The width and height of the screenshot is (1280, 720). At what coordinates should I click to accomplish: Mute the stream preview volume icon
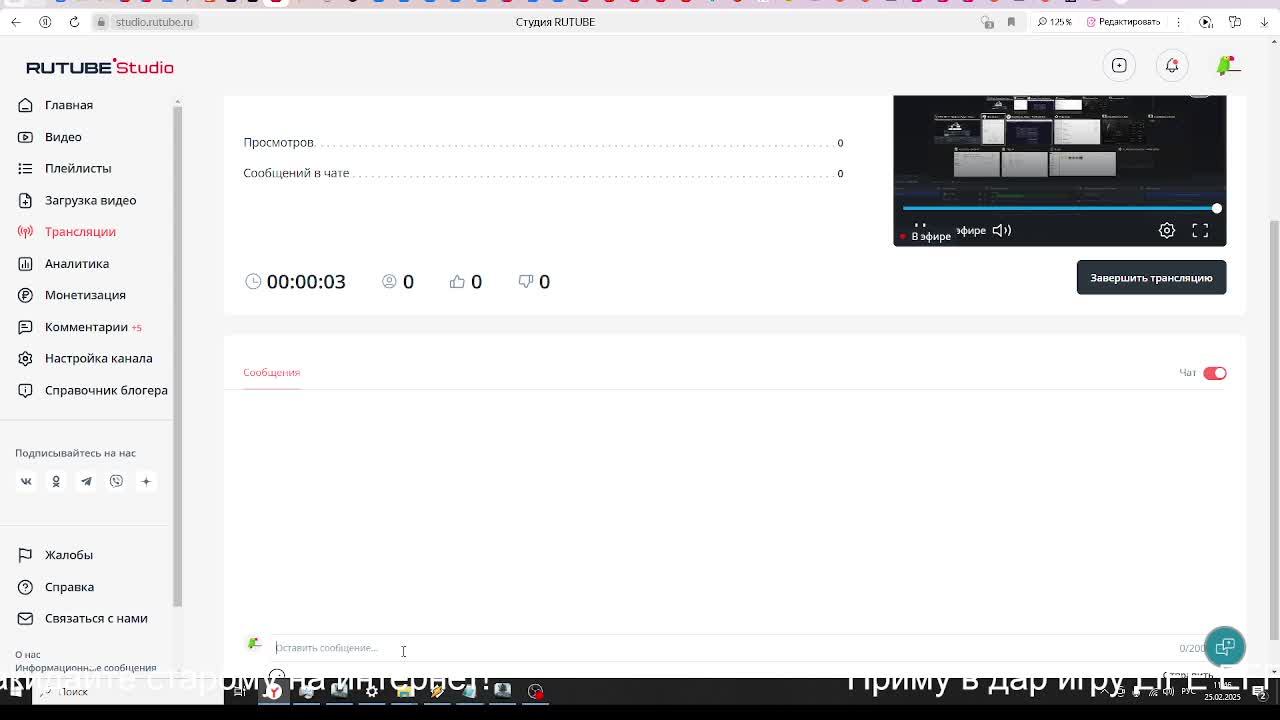[x=1001, y=230]
